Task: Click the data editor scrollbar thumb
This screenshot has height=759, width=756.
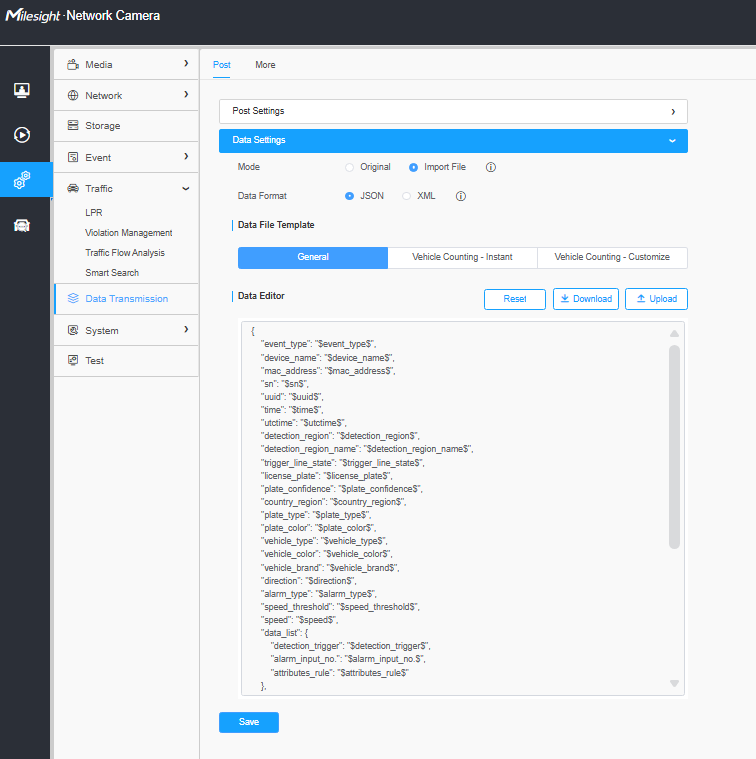Action: (674, 447)
